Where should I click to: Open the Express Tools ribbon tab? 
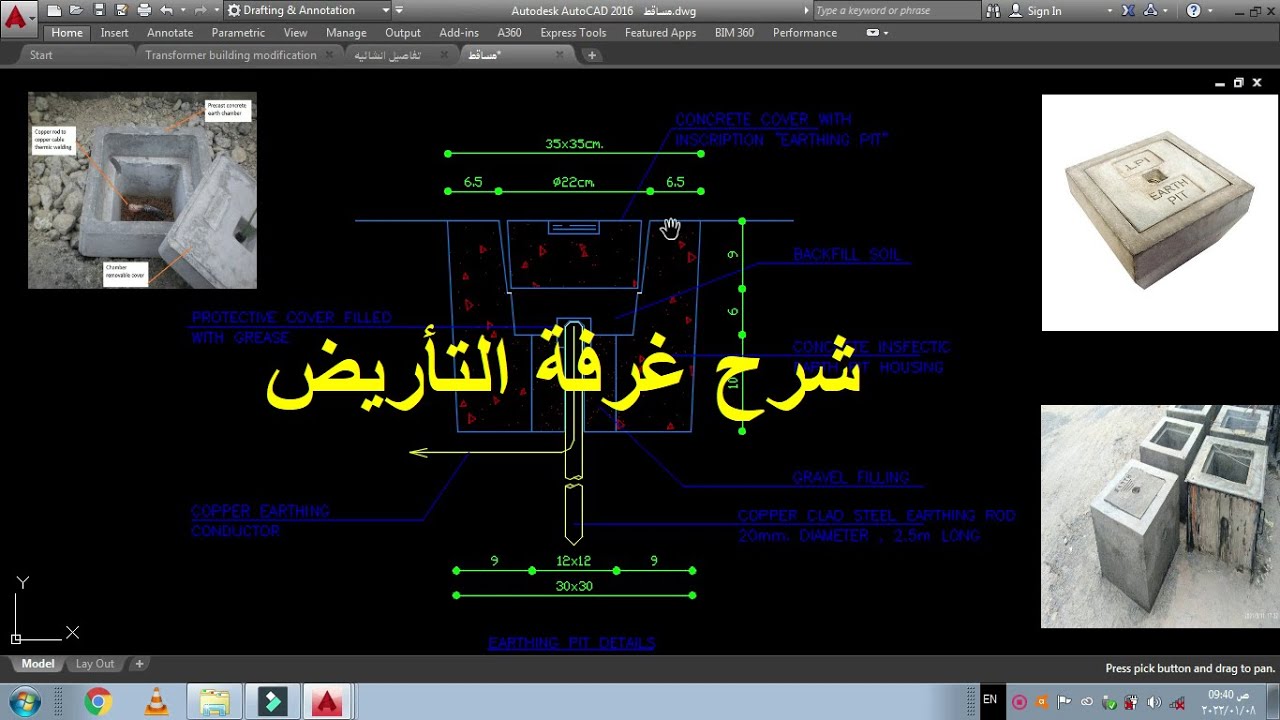point(573,33)
